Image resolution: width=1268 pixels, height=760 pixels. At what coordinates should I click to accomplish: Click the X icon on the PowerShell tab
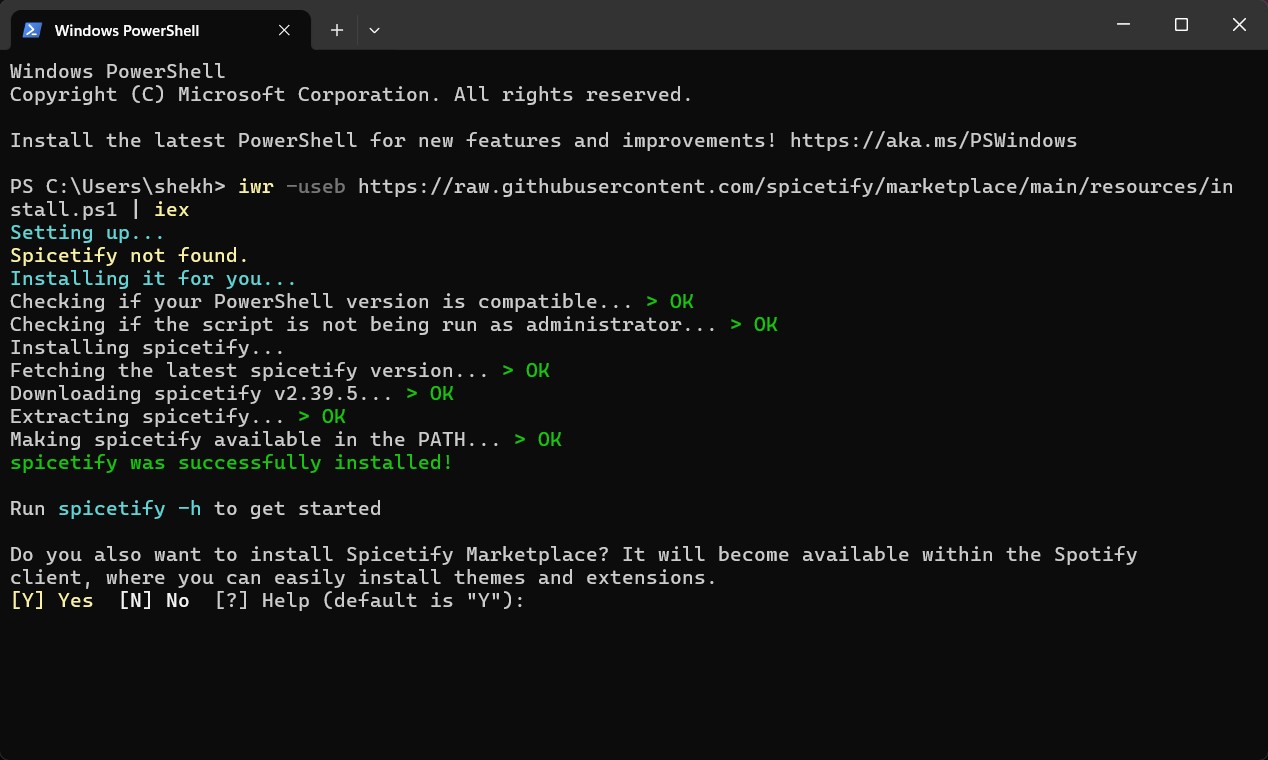pos(283,29)
